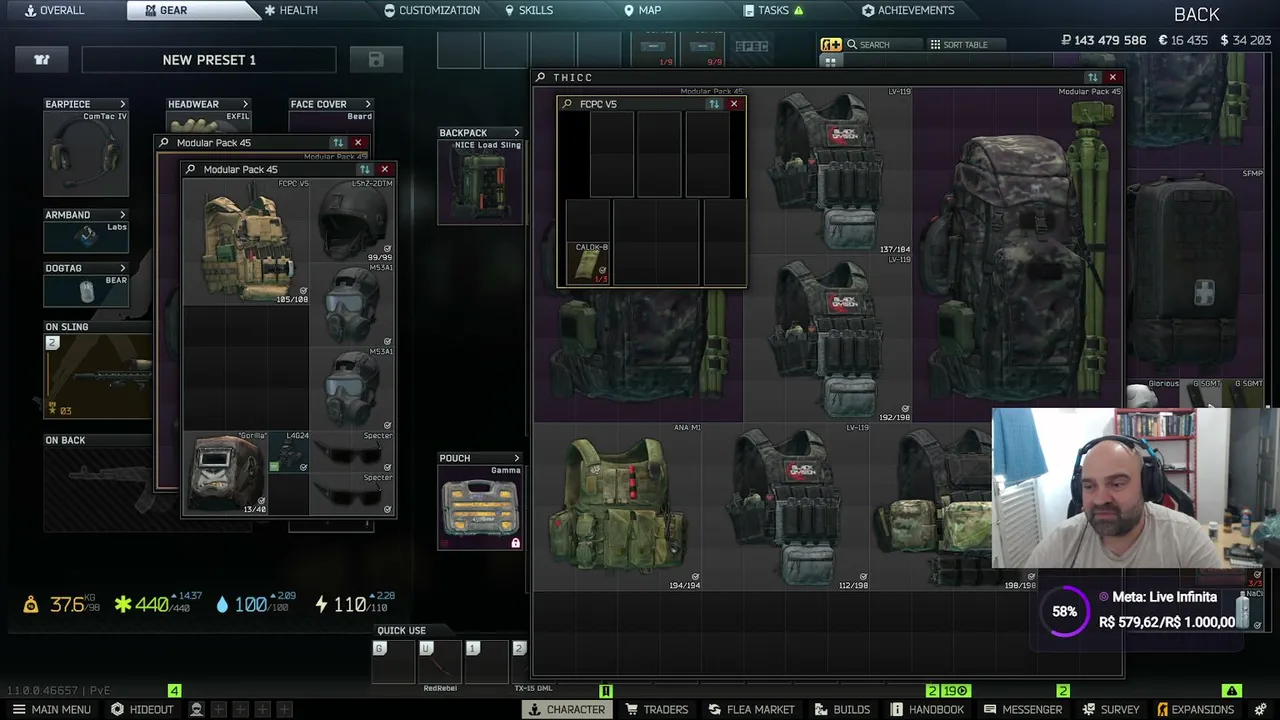Go to the Skills tab
Screen dimensions: 1280x720
[x=529, y=10]
